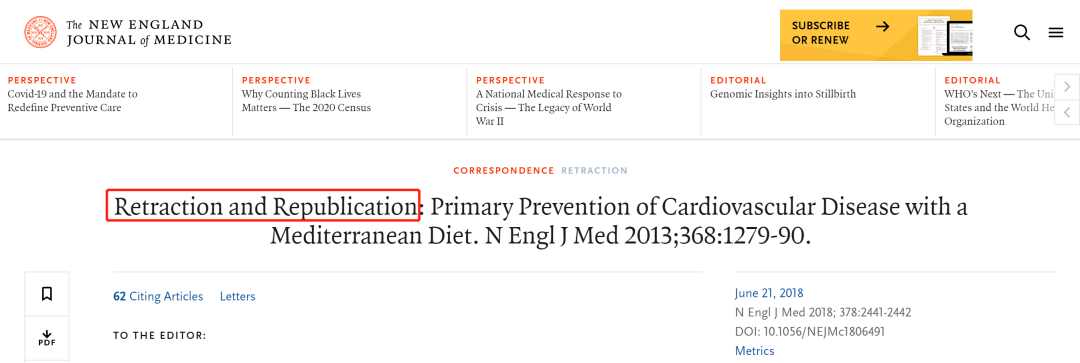The height and width of the screenshot is (363, 1080).
Task: Open WHO's Next editorial article
Action: [x=999, y=107]
